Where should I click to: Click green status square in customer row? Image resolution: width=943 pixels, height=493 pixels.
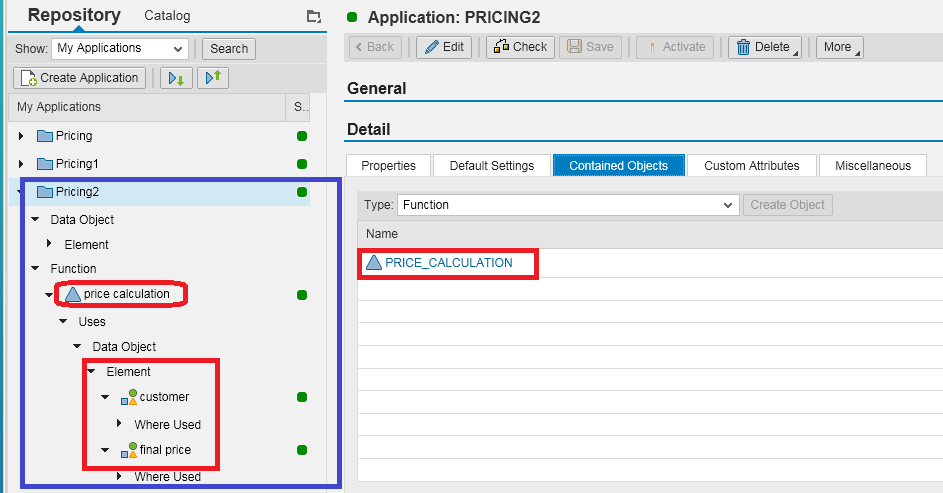[x=302, y=397]
